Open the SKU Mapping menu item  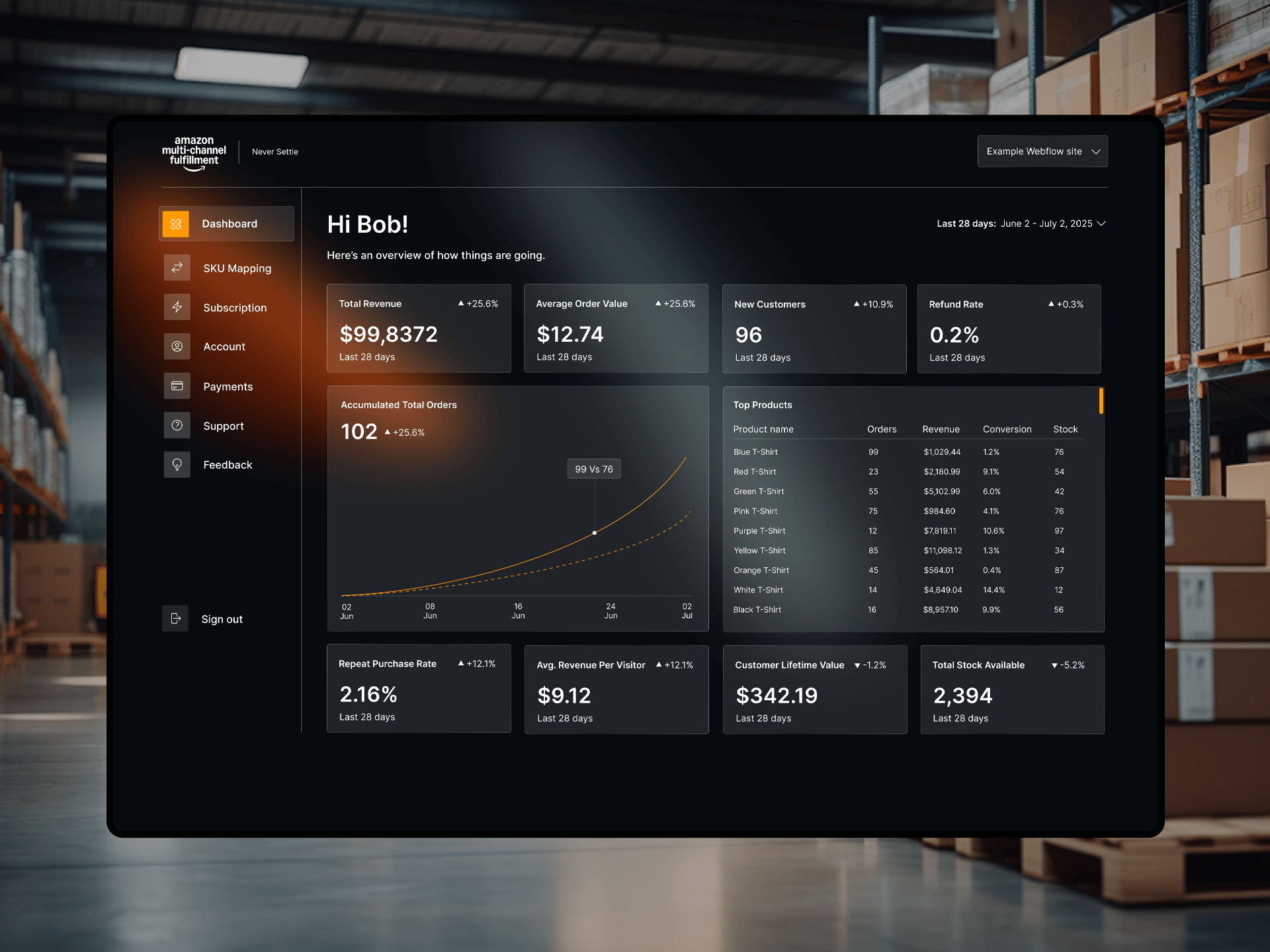[237, 268]
